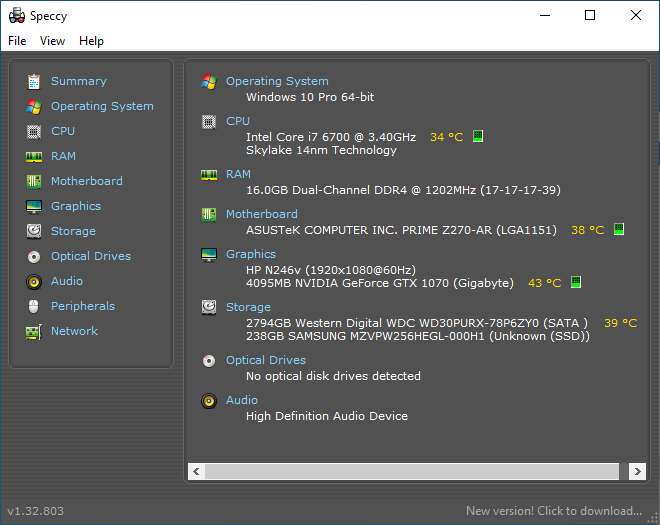Click the hard drive temperature 39 °C value
660x525 pixels.
620,323
